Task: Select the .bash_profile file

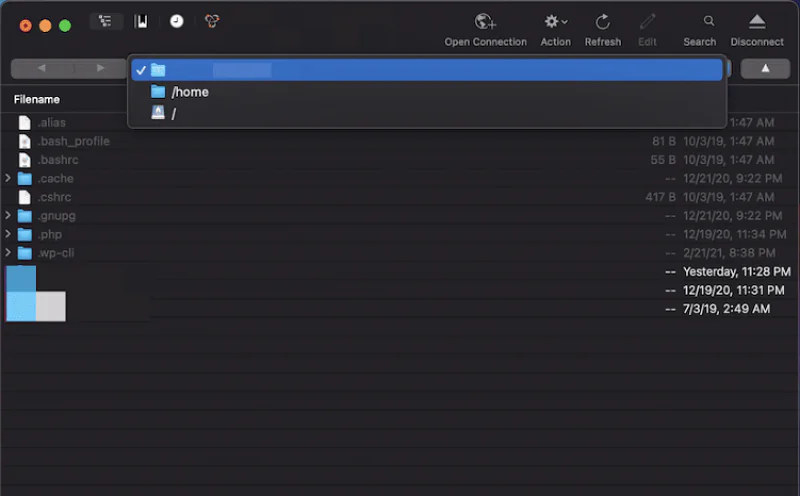Action: 73,141
